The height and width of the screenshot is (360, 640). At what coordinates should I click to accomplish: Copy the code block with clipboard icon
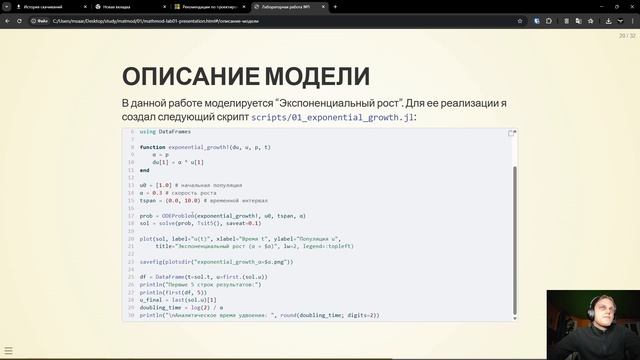pos(512,133)
